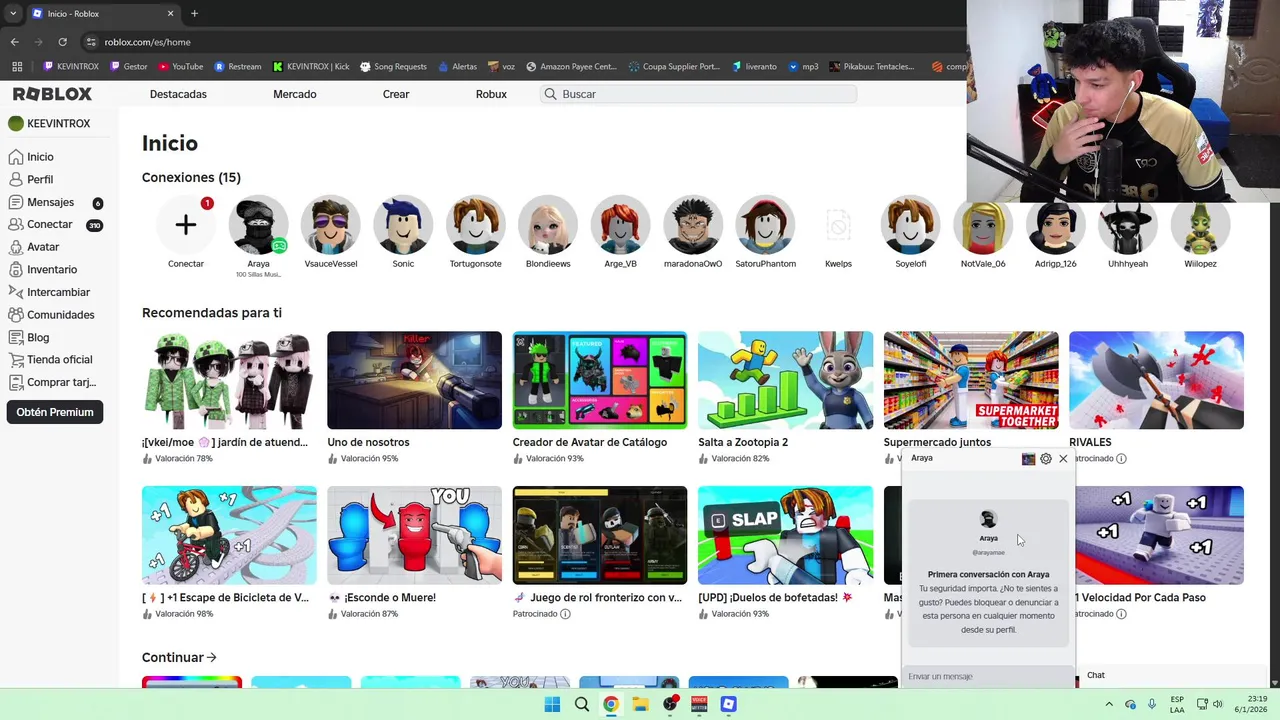Screen dimensions: 1280x720
Task: Click info icon next to RIVALES Patrocinado
Action: pos(1121,459)
